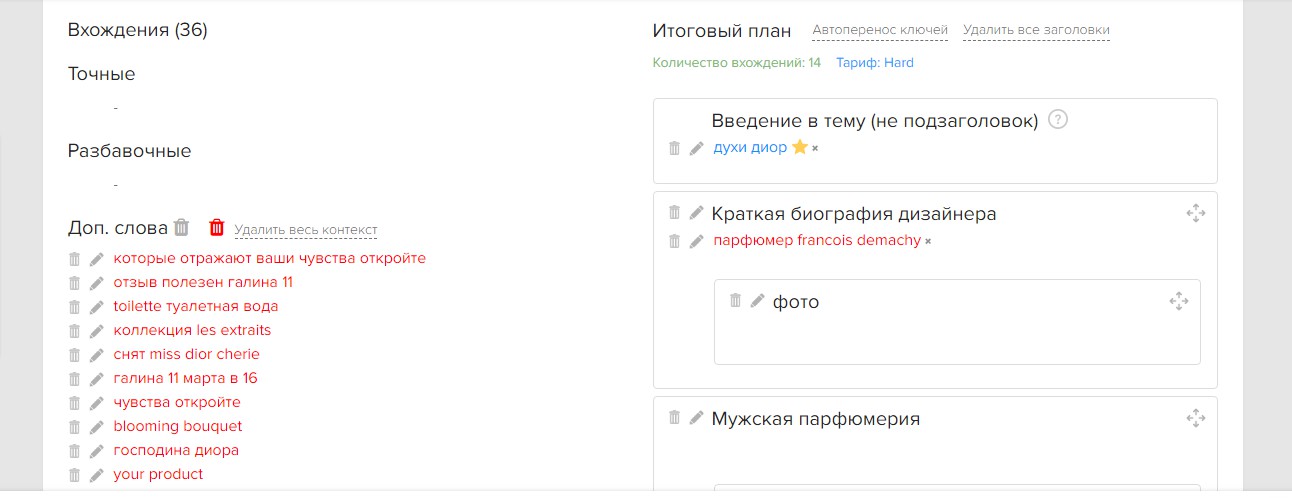Edit the keyword 'toilette туалетная вода'
This screenshot has width=1292, height=498.
coord(97,307)
